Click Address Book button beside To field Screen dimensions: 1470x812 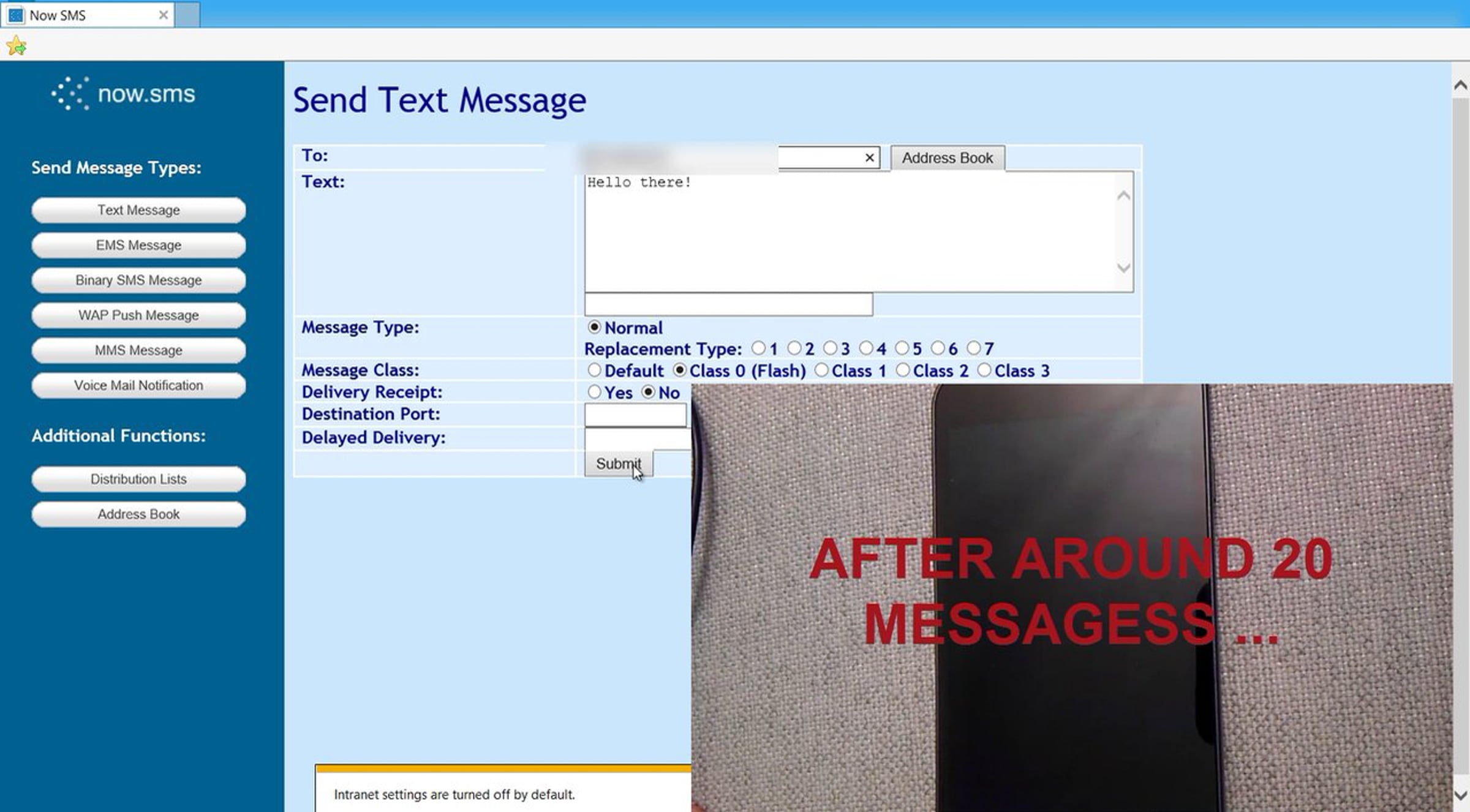(947, 158)
